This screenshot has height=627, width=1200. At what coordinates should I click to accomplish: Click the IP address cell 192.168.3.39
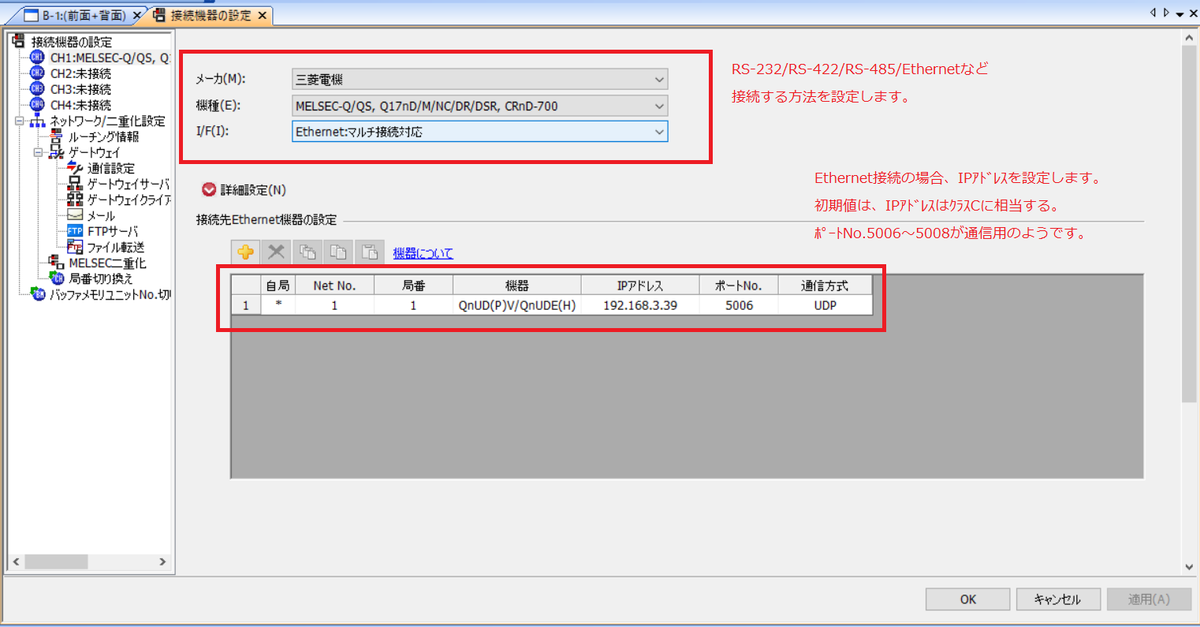640,305
